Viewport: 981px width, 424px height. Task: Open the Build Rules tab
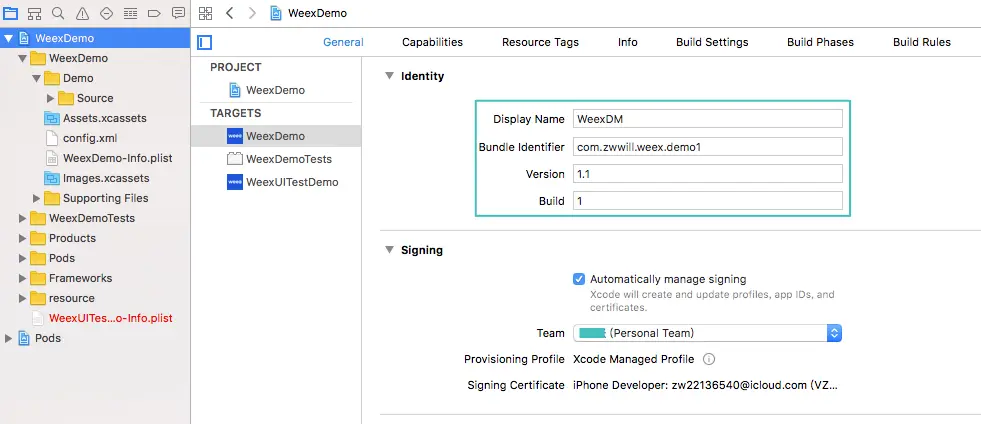coord(922,43)
